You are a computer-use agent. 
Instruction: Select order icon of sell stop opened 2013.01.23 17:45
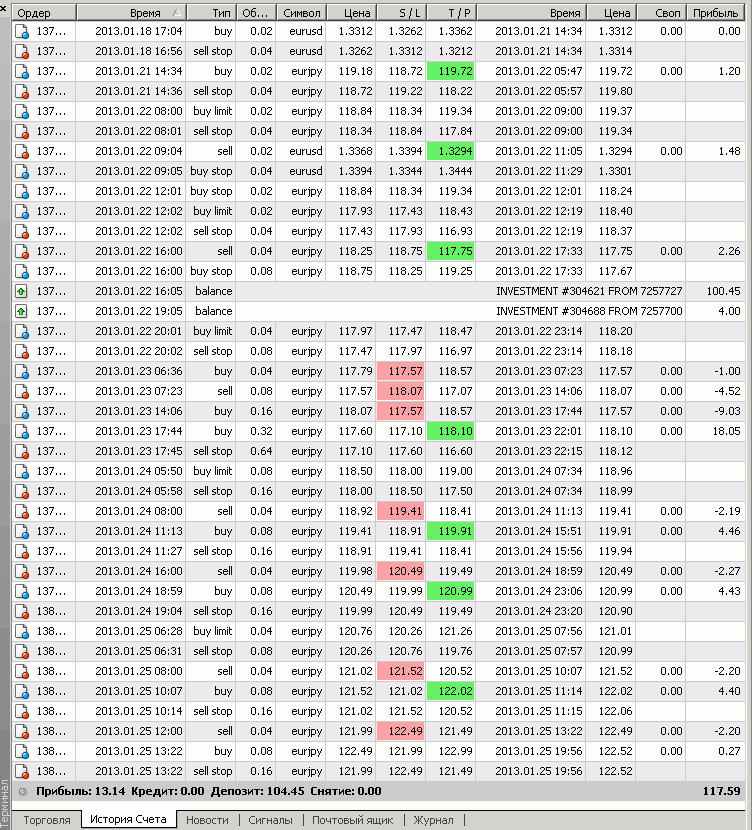coord(22,452)
